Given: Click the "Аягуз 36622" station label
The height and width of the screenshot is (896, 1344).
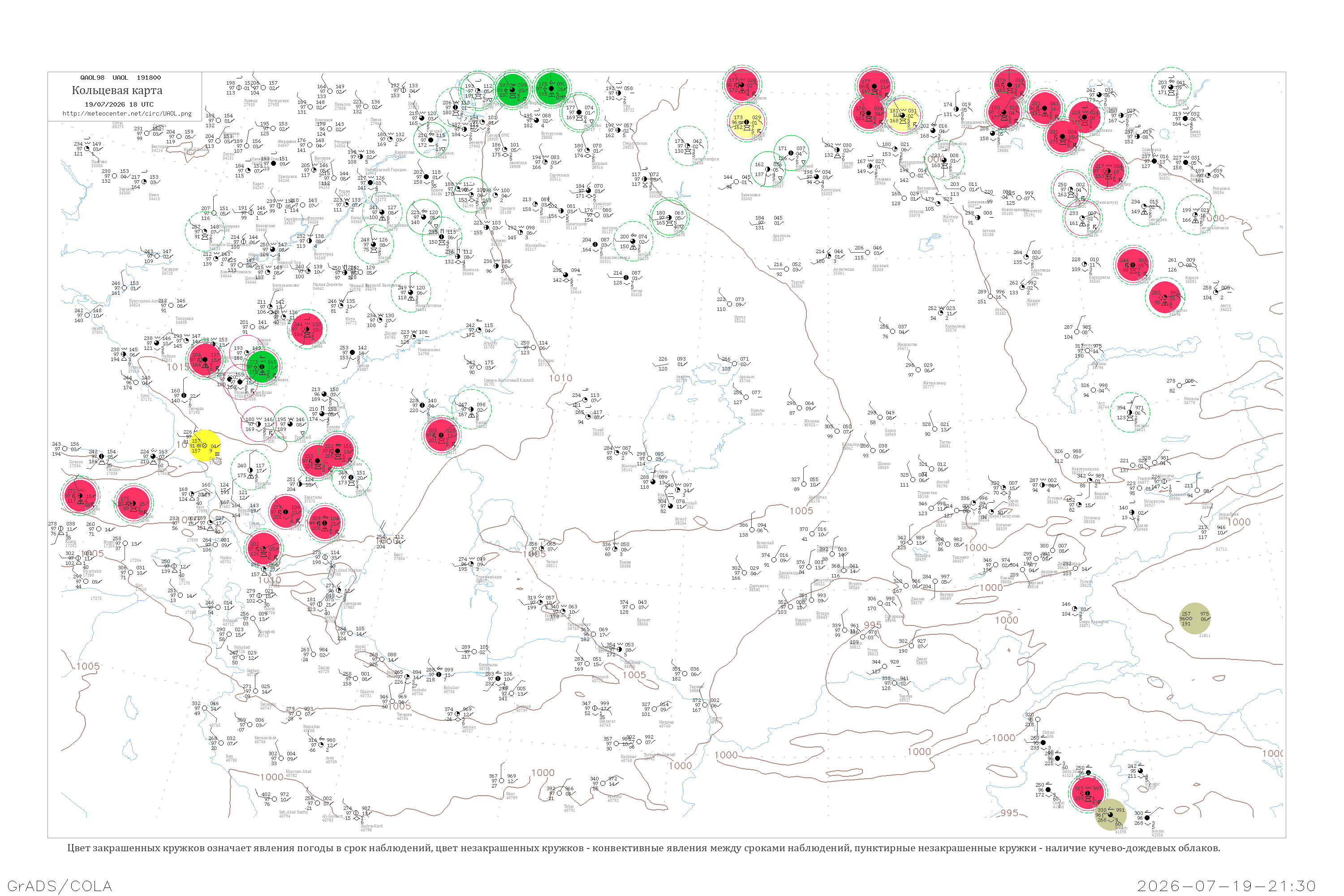Looking at the screenshot, I should click(1226, 307).
